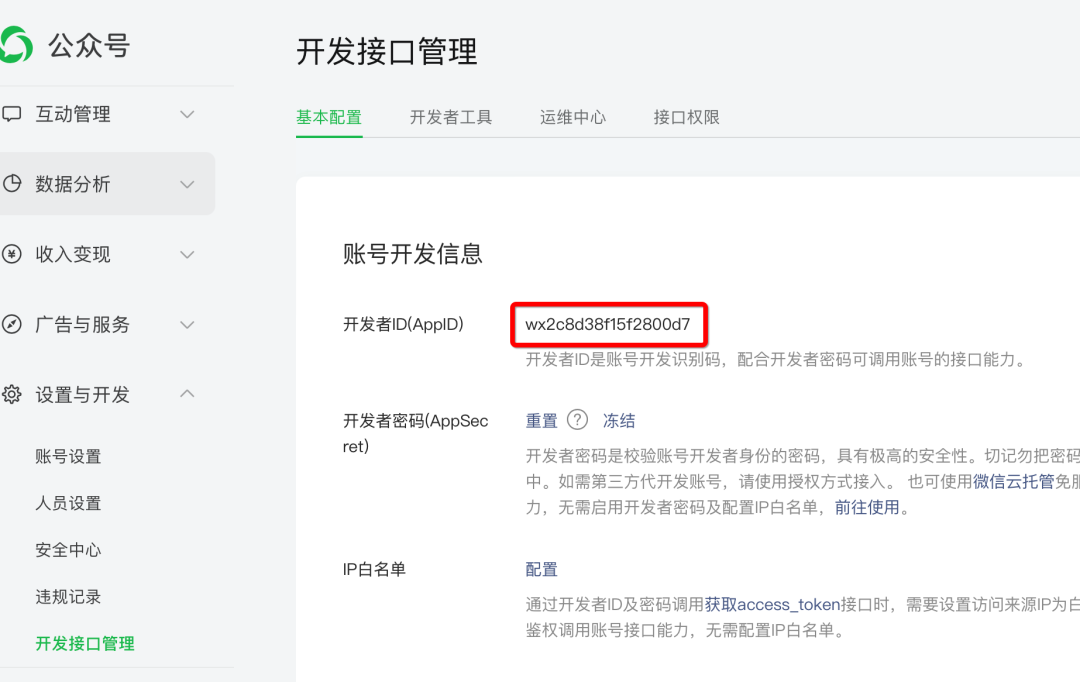Click the 收入变现 yen coin icon

click(x=12, y=254)
